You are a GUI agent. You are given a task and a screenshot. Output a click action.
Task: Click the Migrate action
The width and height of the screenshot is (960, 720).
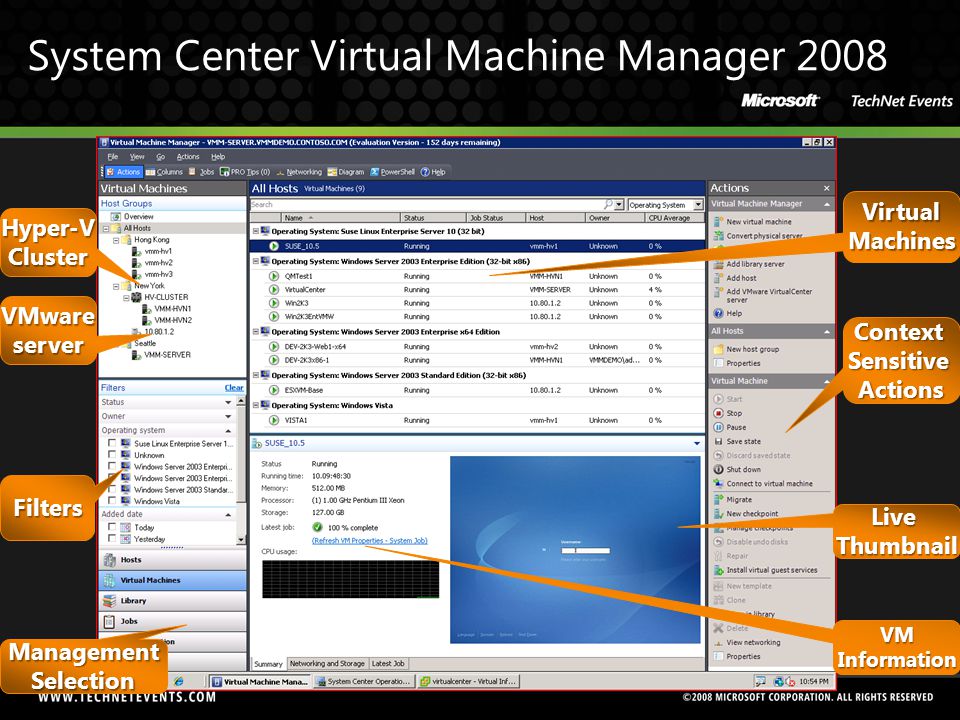[x=733, y=500]
